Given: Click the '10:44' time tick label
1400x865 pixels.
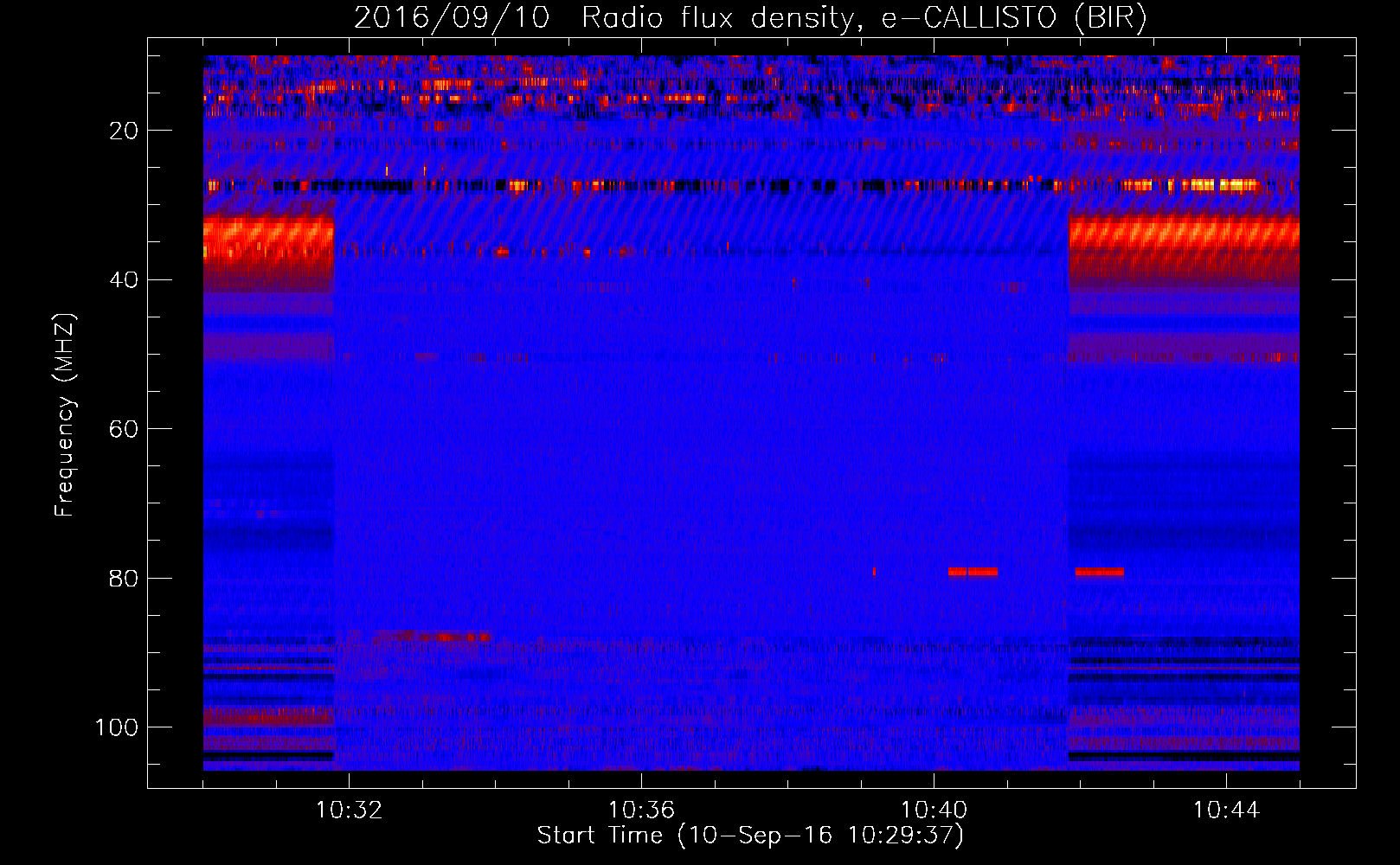Looking at the screenshot, I should click(x=1226, y=811).
